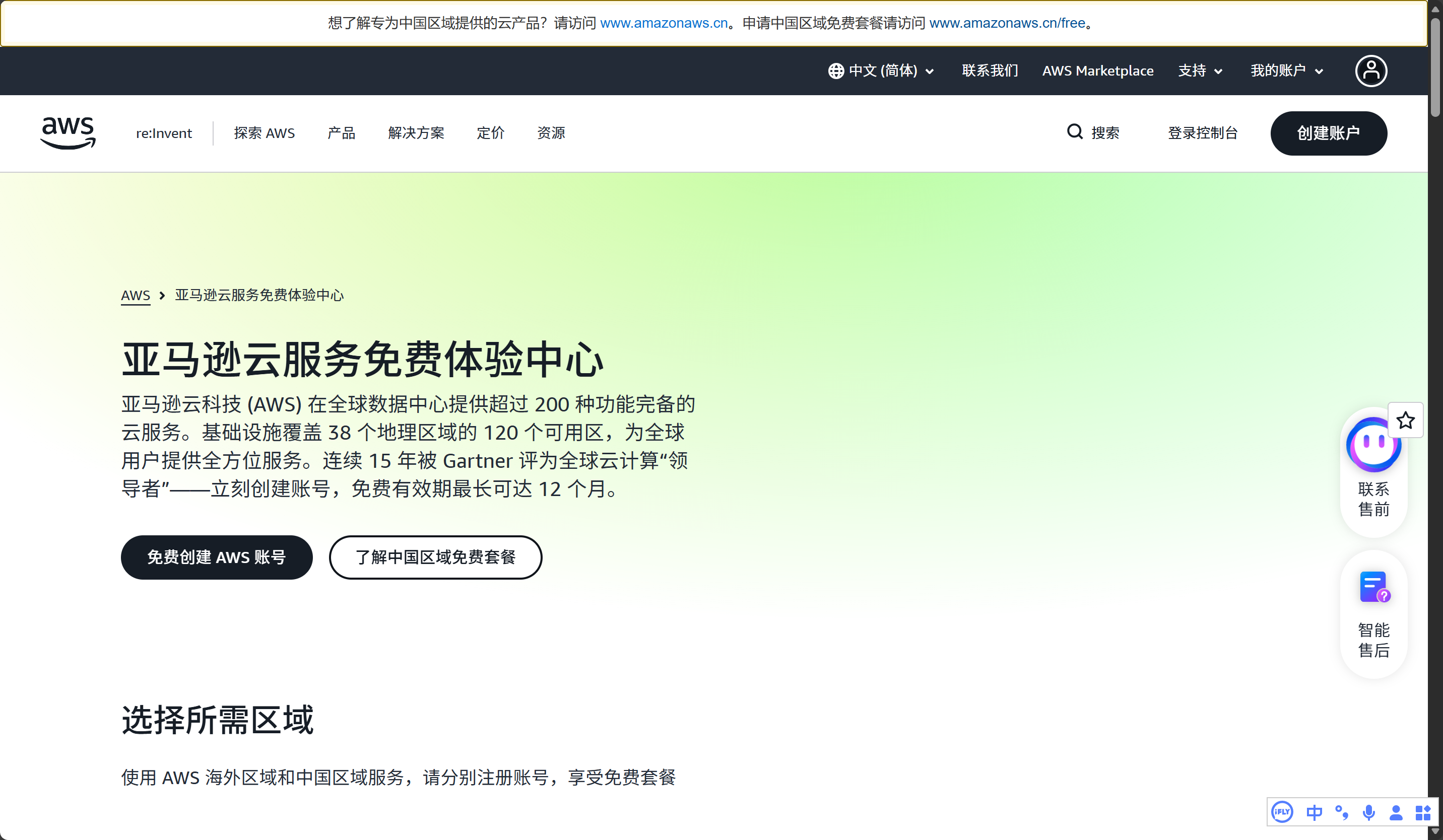The height and width of the screenshot is (840, 1443).
Task: Open the user profile avatar icon
Action: (x=1371, y=71)
